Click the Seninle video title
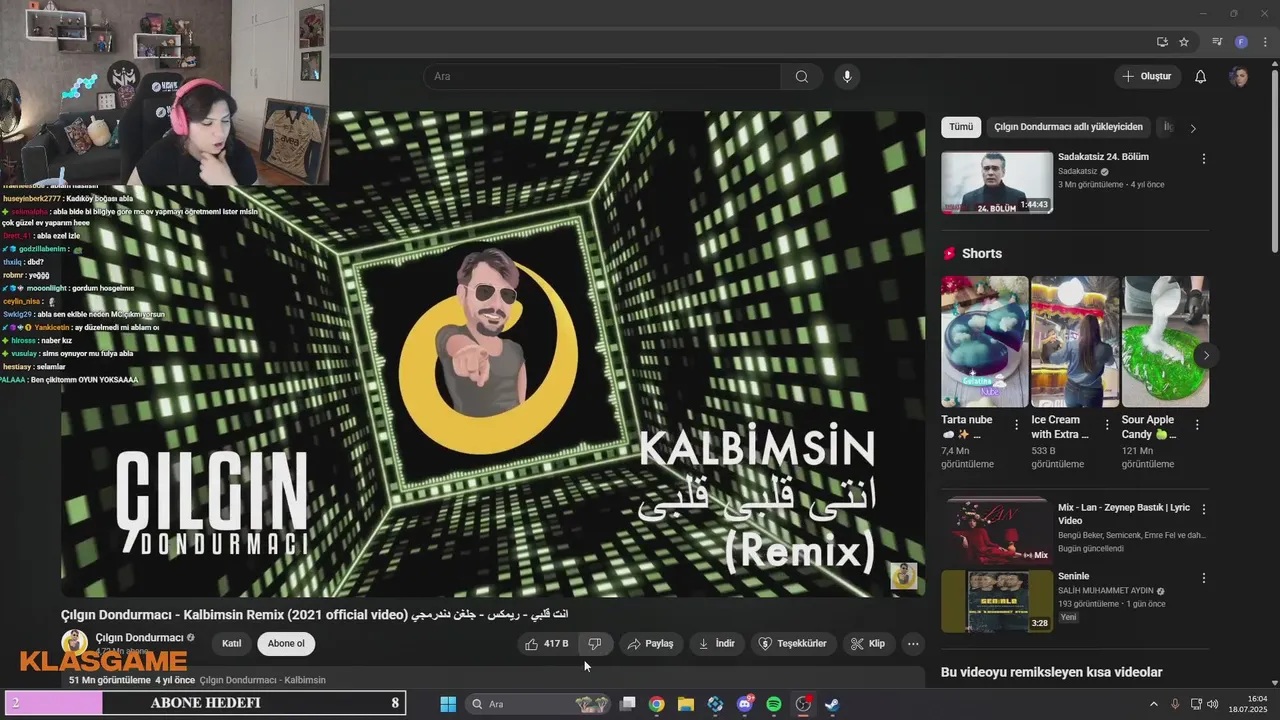1280x720 pixels. (x=1073, y=576)
